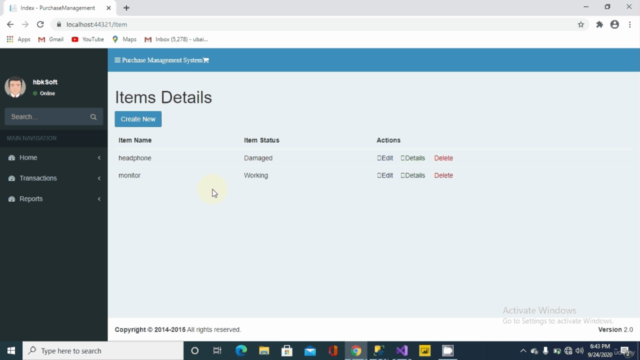Open Office app from taskbar

[x=333, y=351]
